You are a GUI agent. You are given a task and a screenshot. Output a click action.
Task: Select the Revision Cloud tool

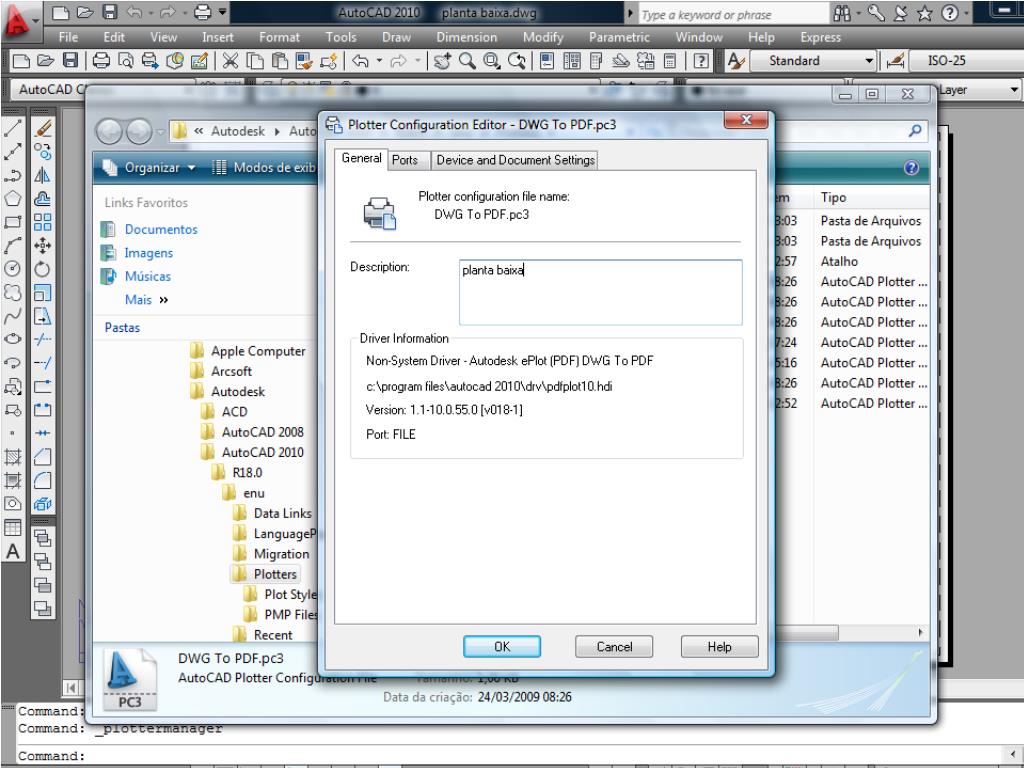12,292
